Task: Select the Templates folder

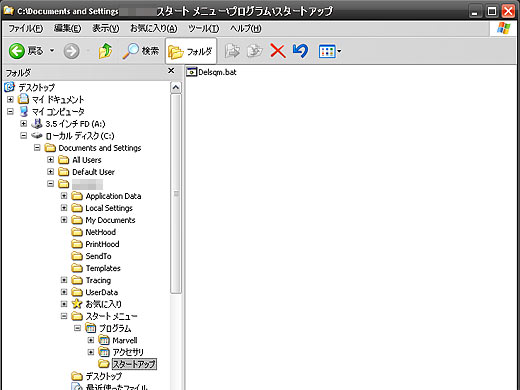Action: pos(103,268)
